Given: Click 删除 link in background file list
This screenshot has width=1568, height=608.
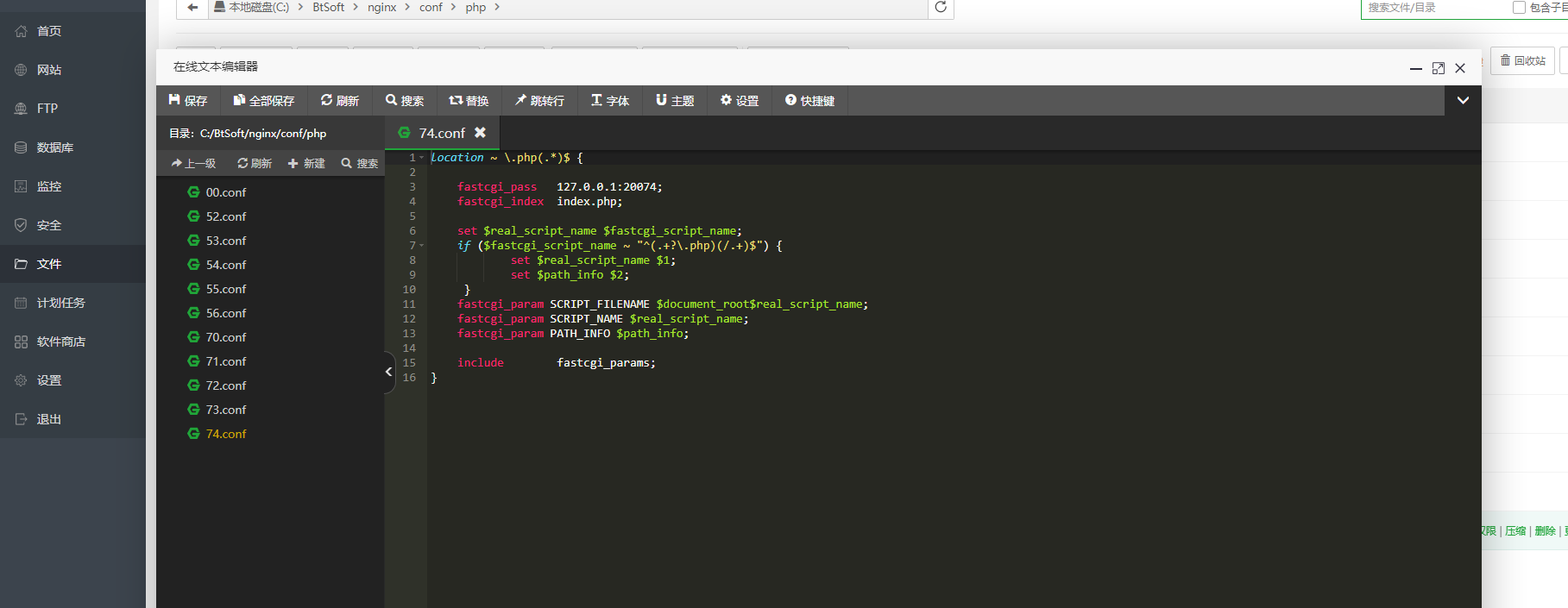Looking at the screenshot, I should pos(1545,530).
